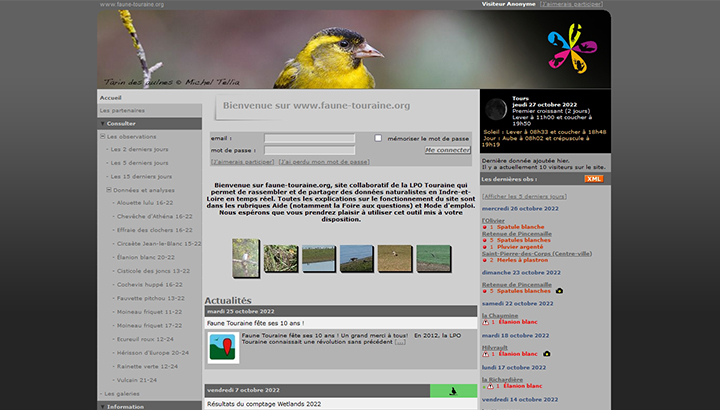Open the Milvrault location link
720x410 pixels.
pos(495,348)
